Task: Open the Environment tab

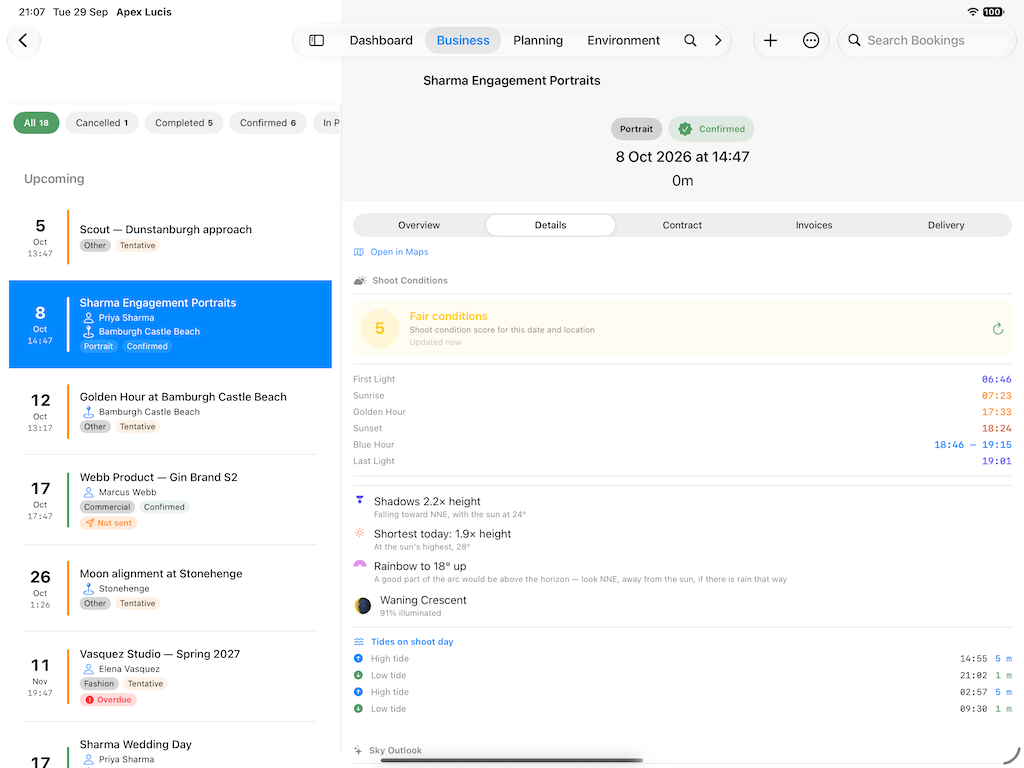Action: pos(624,40)
